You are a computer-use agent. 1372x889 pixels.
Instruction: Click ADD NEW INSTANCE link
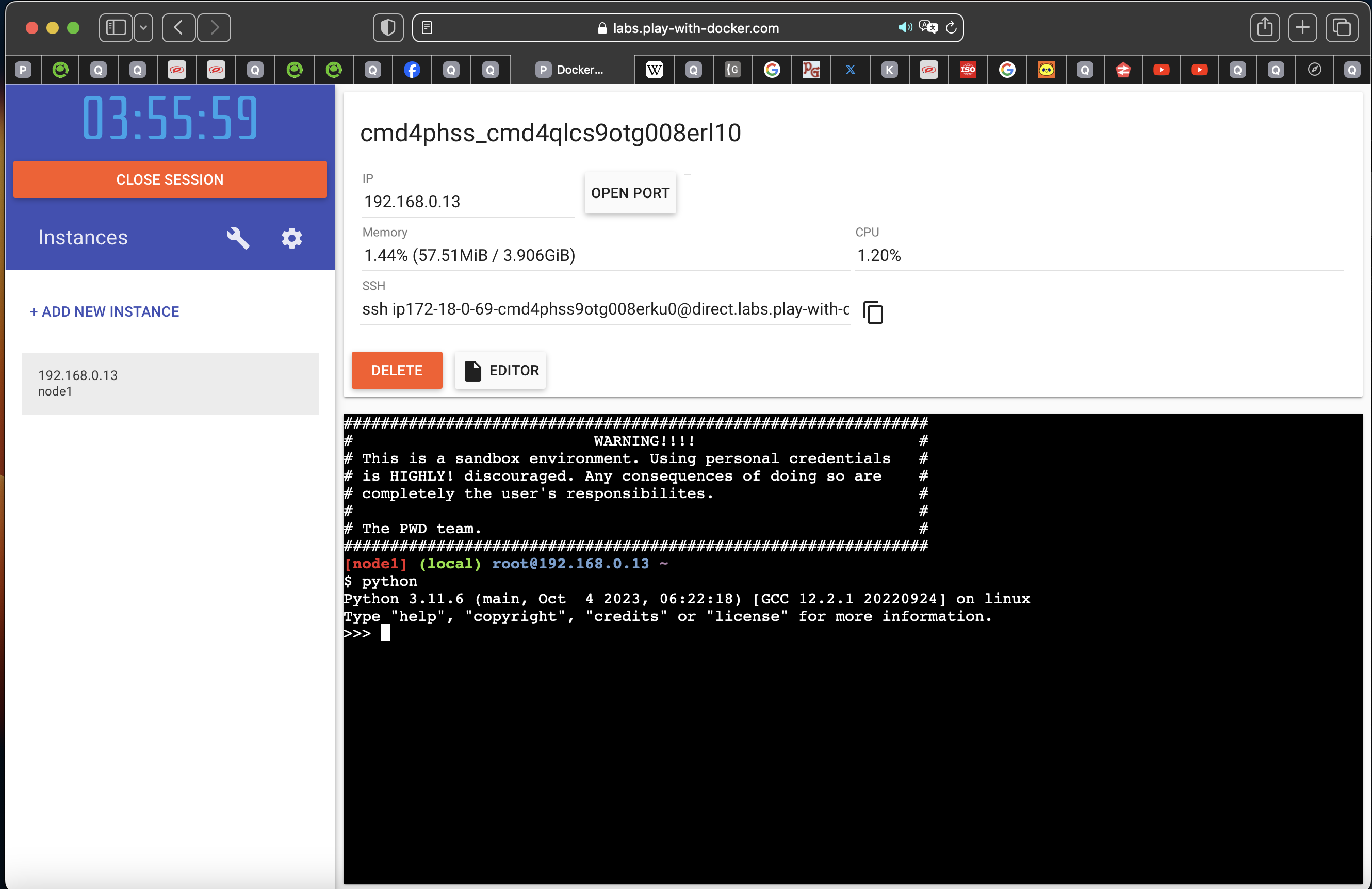click(x=104, y=311)
